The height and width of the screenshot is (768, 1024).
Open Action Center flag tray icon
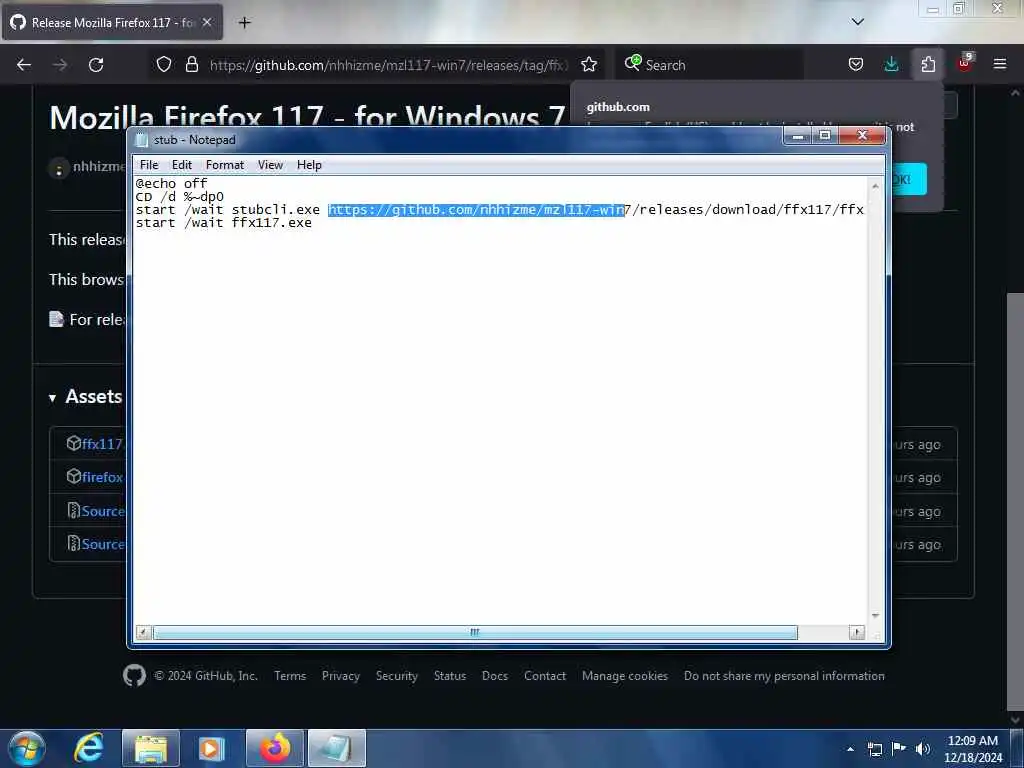click(x=899, y=749)
